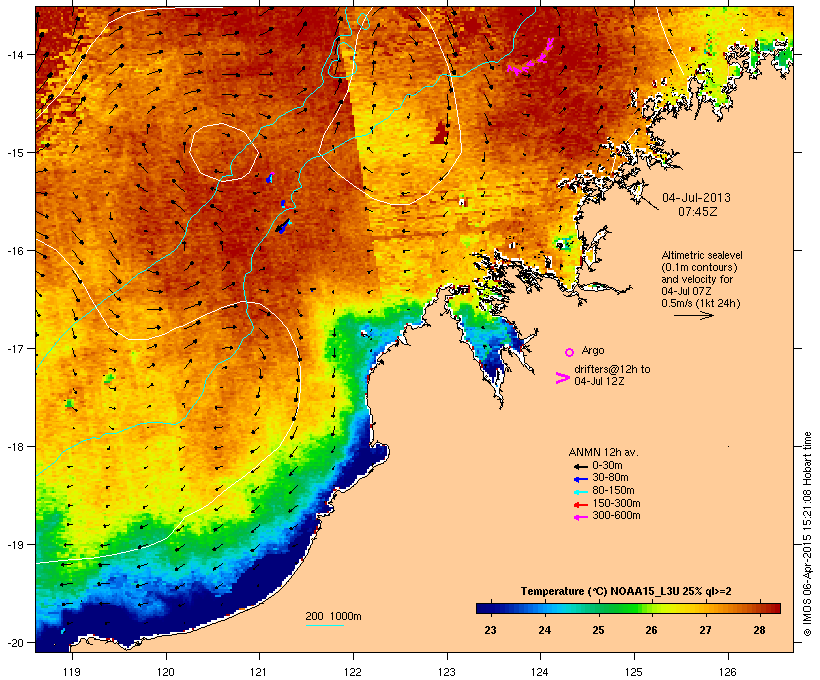Click the '0-30m' depth label
This screenshot has width=820, height=680.
607,466
